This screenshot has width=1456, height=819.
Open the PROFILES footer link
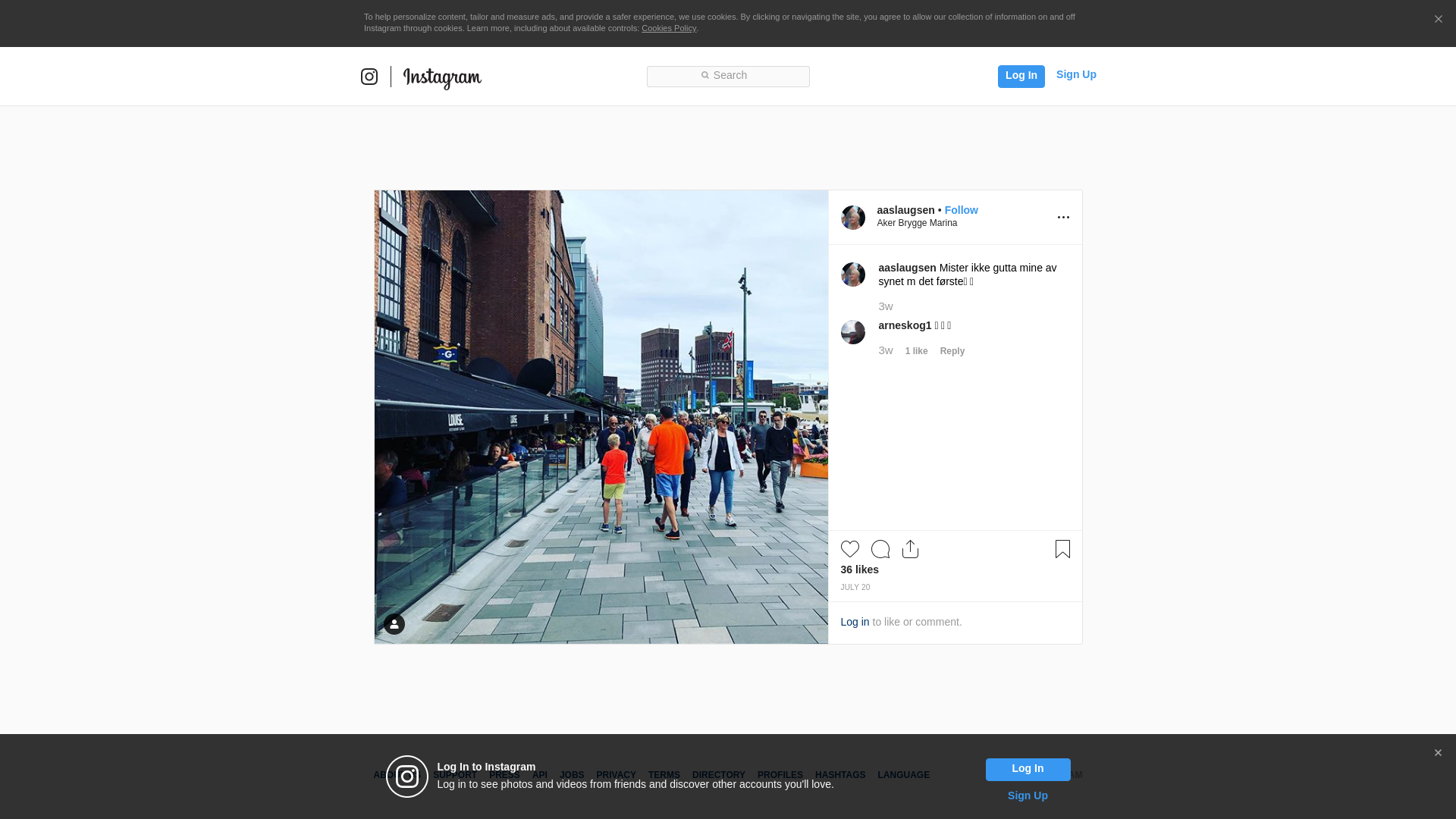780,775
